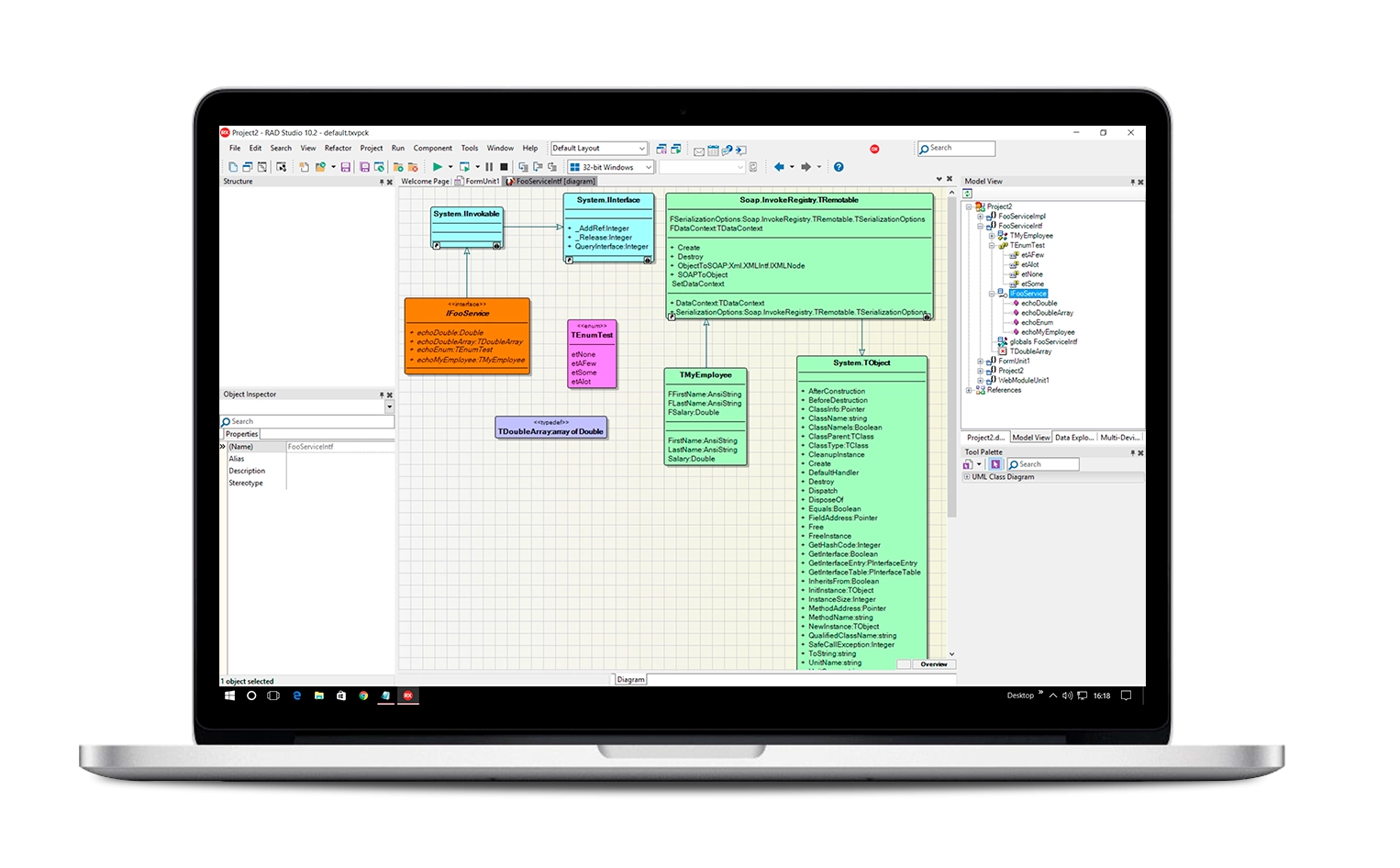Open the Component menu
The image size is (1400, 868).
432,148
